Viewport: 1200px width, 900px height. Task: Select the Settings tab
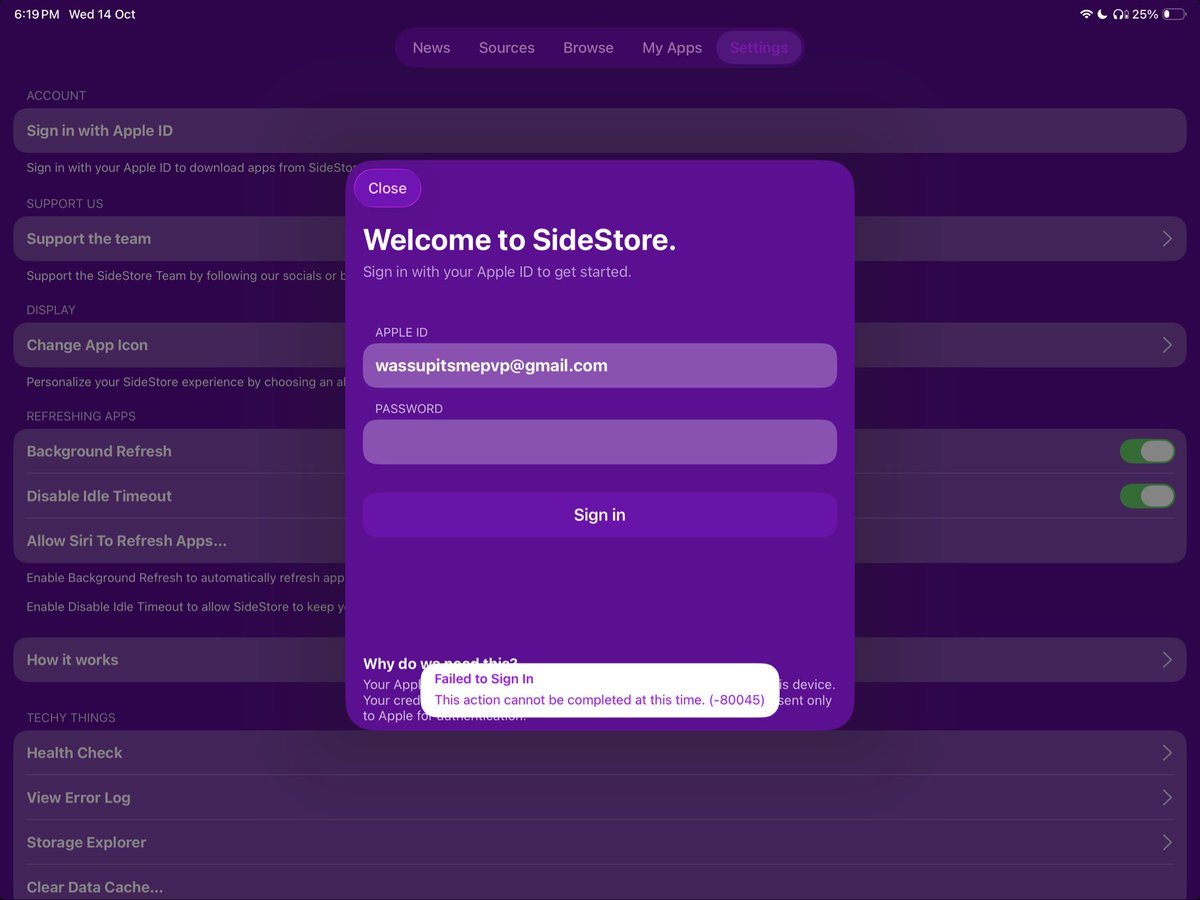click(759, 47)
